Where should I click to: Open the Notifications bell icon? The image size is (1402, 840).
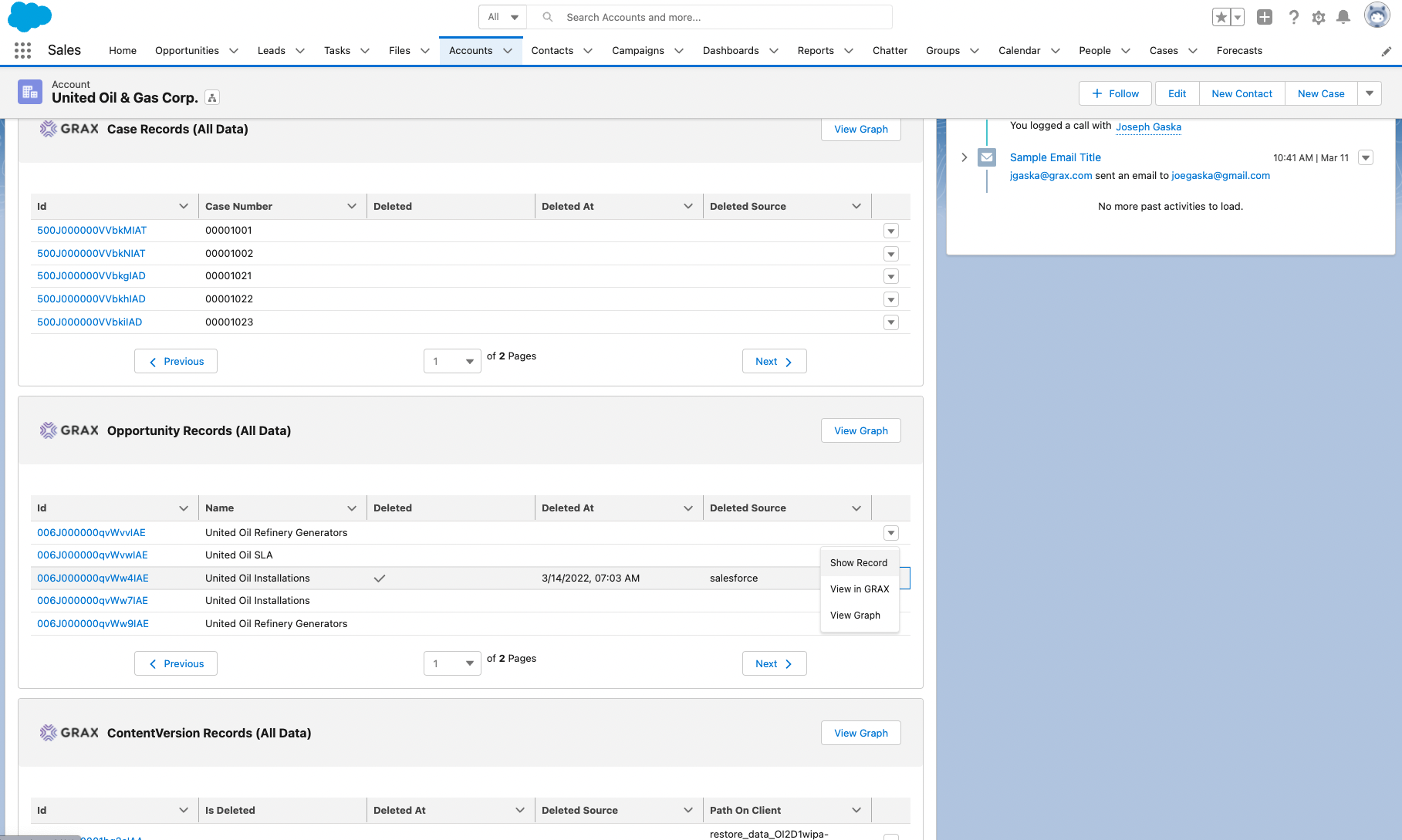(x=1343, y=17)
